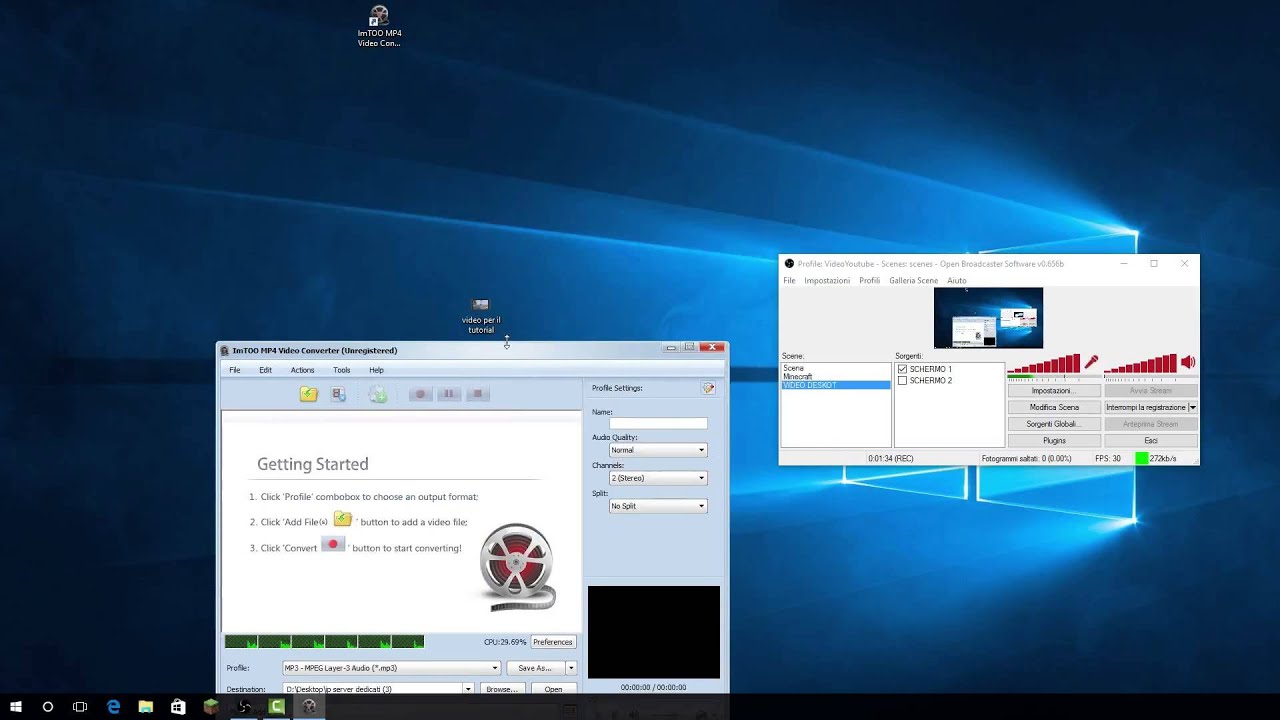Click the Browse... button
Viewport: 1280px width, 720px height.
point(501,689)
